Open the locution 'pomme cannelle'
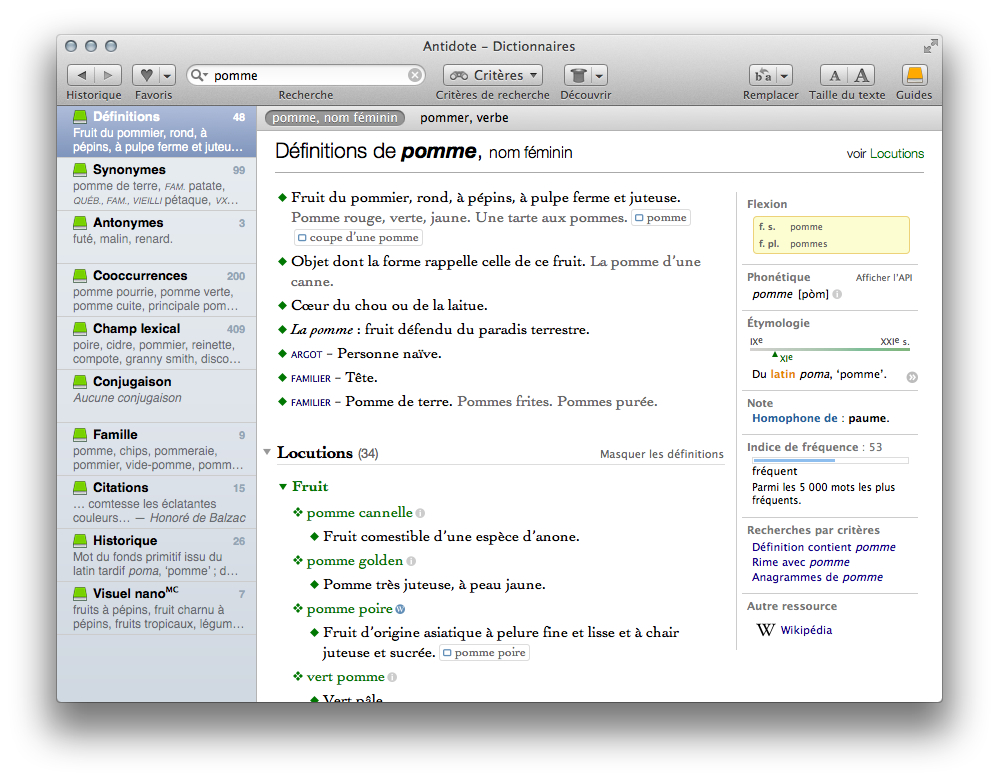The image size is (999, 781). [x=359, y=513]
